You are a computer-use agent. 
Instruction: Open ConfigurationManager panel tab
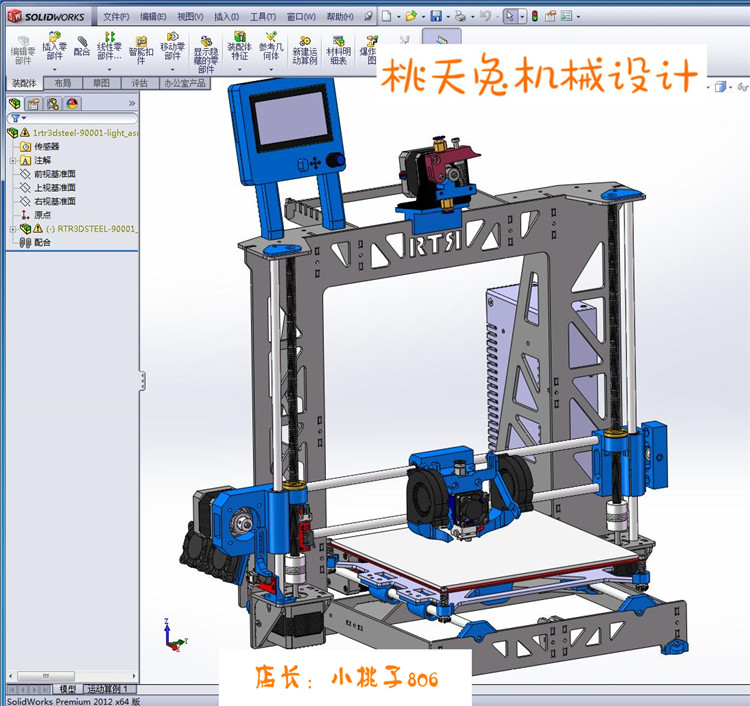(x=53, y=103)
